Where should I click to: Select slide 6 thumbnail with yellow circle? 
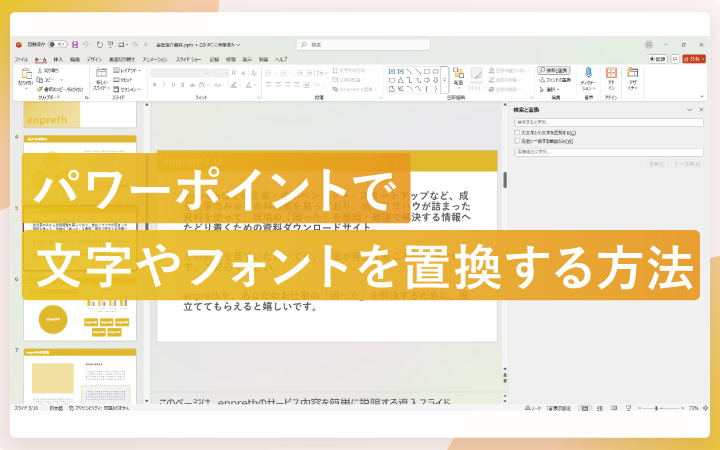tap(80, 315)
